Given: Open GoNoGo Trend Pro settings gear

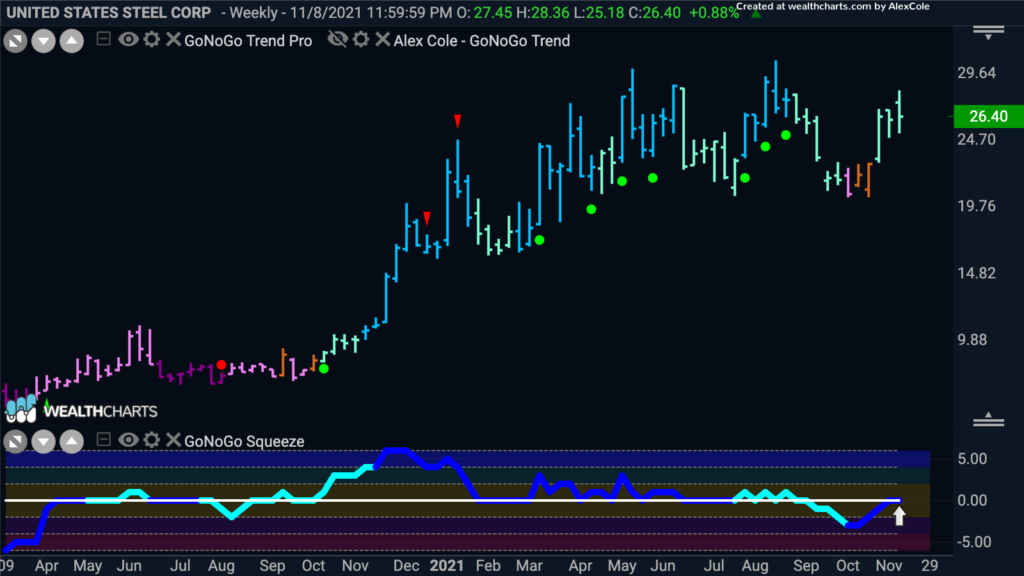Looking at the screenshot, I should click(x=152, y=40).
